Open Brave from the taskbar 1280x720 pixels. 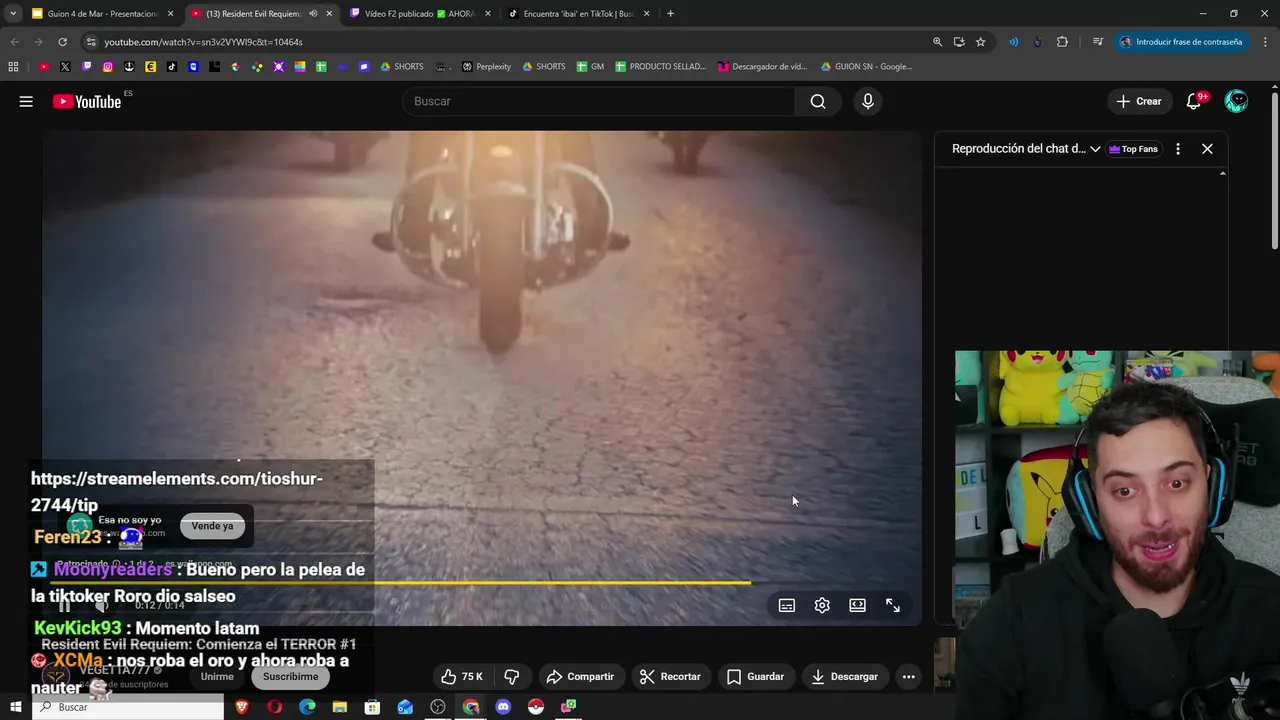click(x=242, y=707)
